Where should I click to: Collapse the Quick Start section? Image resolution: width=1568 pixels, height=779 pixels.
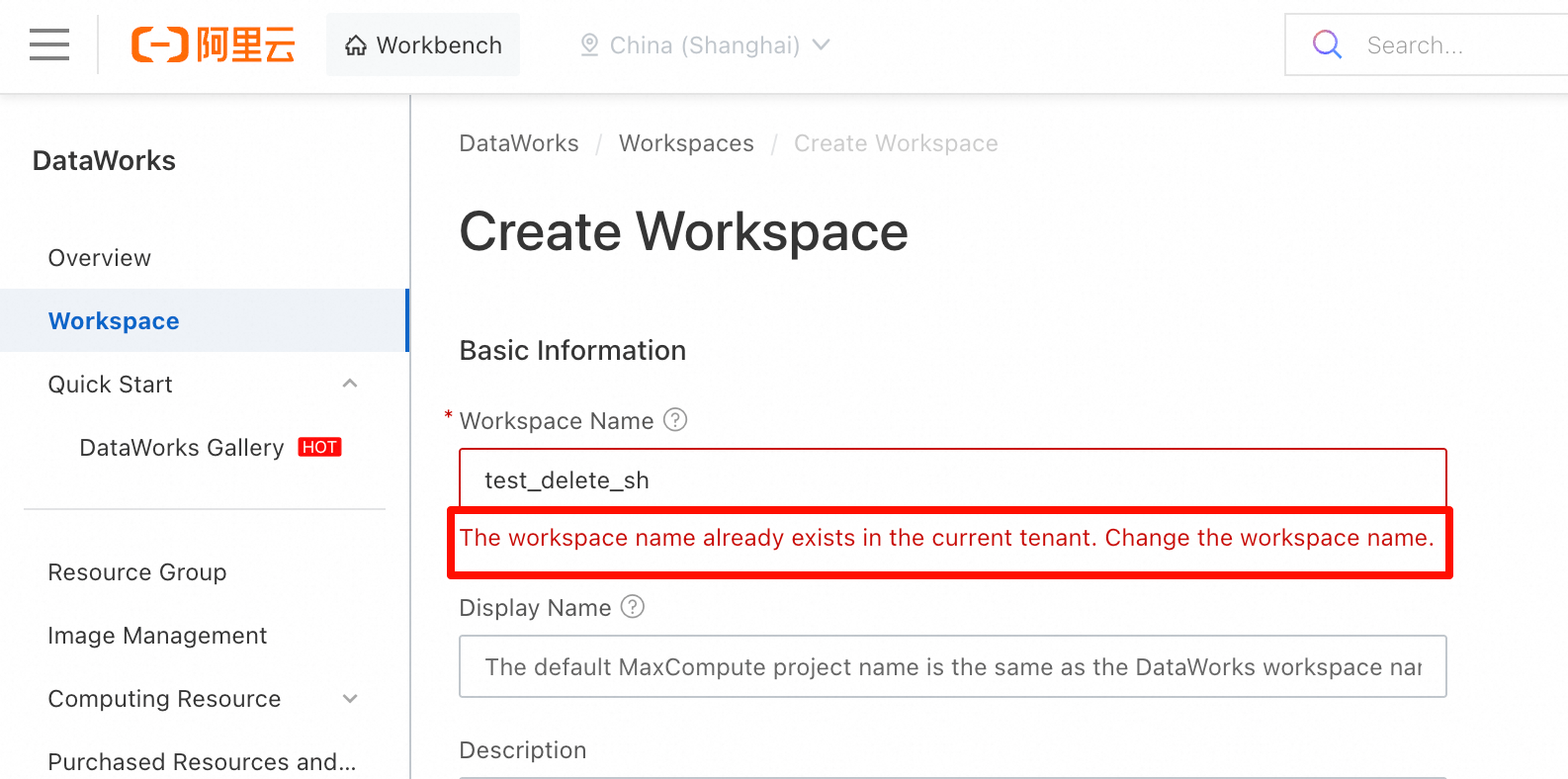point(350,384)
